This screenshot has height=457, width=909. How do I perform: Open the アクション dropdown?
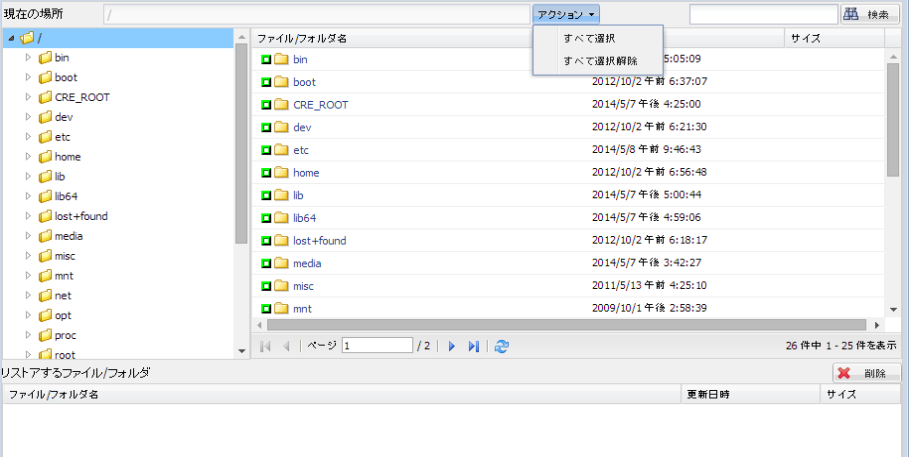tap(566, 14)
